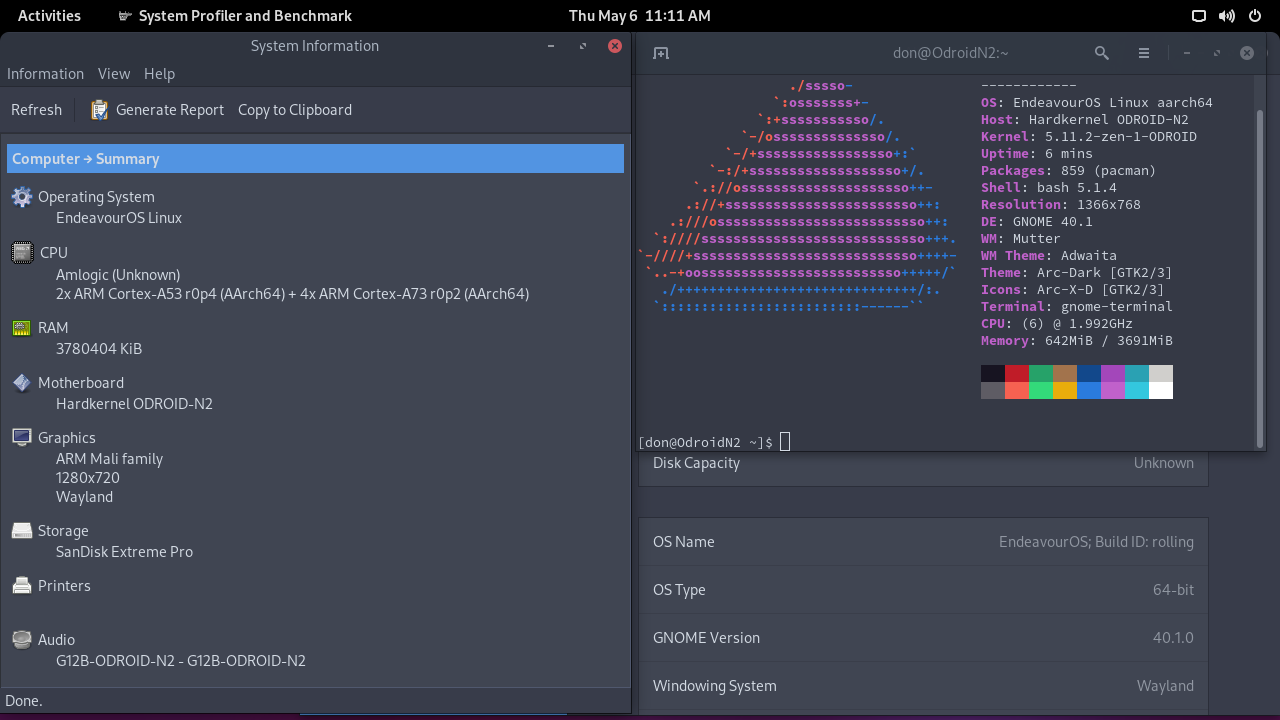Click the Amlogic (Unknown) entry
1280x720 pixels.
point(118,275)
